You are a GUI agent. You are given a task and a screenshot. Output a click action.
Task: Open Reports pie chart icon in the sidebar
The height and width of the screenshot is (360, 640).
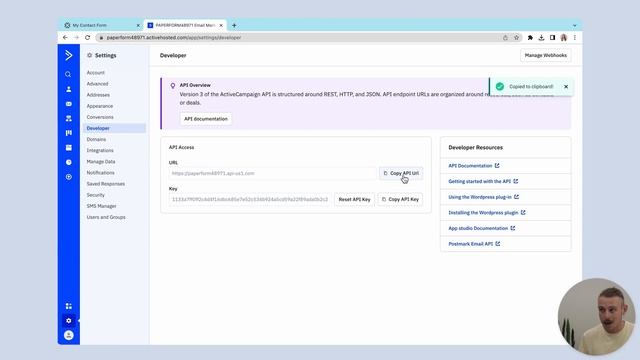[69, 162]
